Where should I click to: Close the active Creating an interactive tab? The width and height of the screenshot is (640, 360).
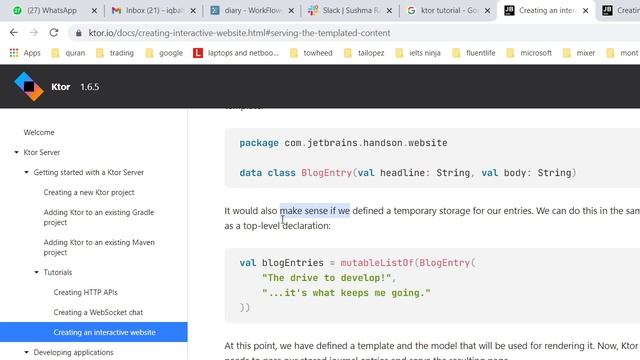click(586, 11)
